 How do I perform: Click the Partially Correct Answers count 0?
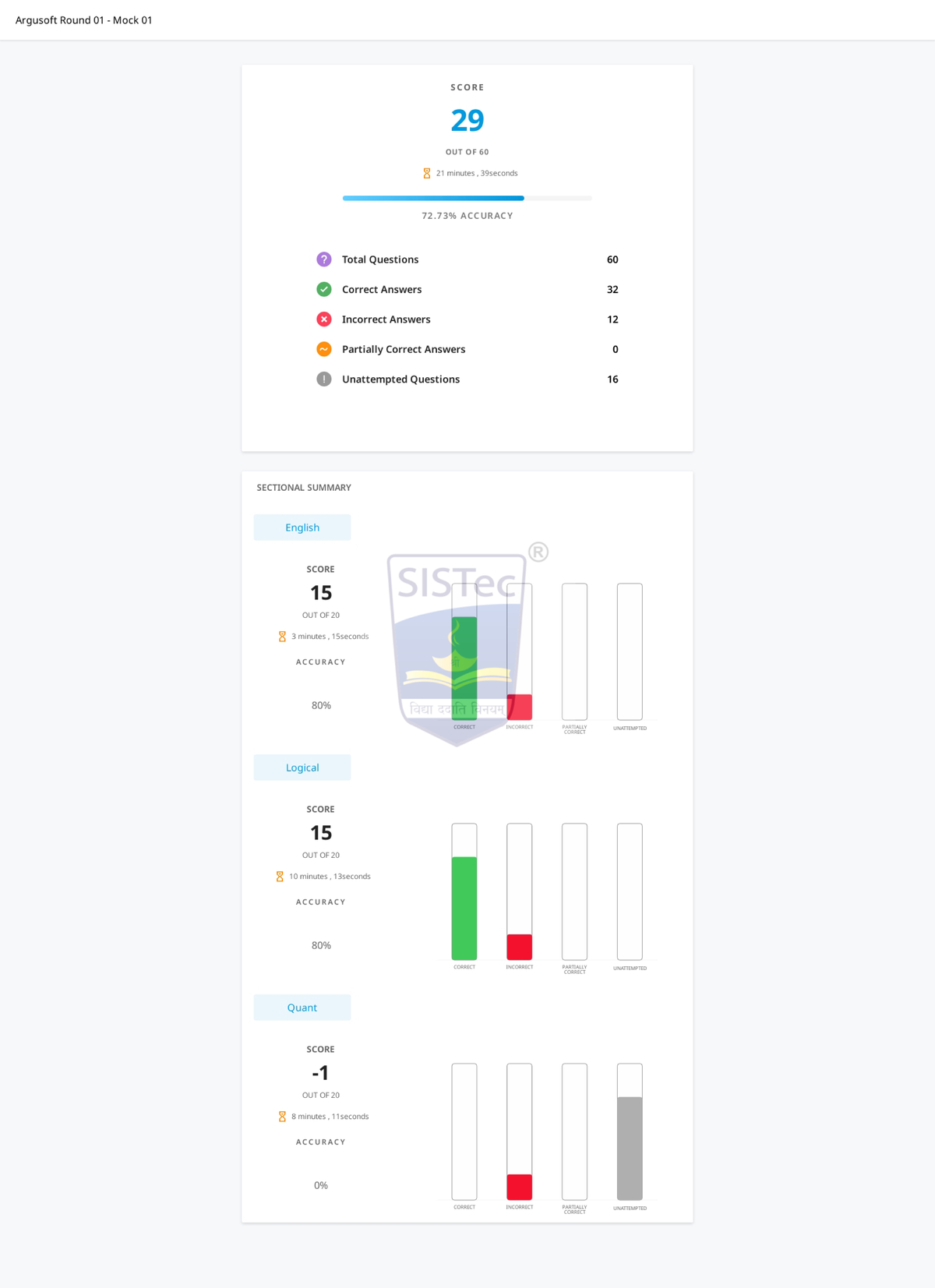(616, 349)
